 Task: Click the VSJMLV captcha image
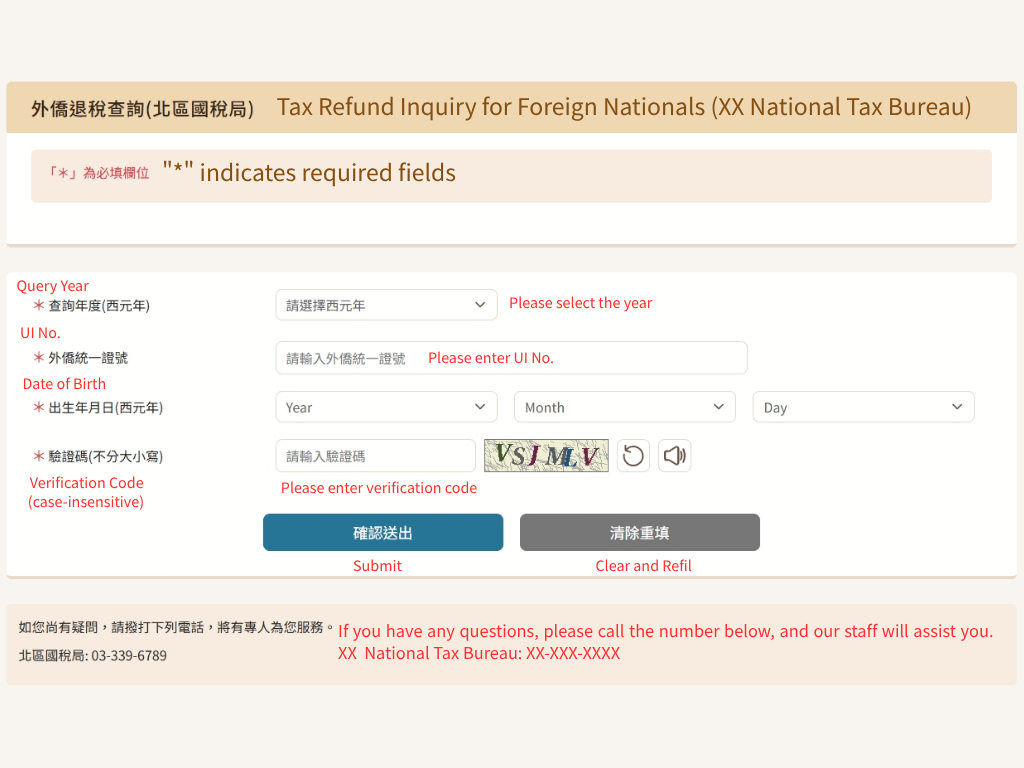pyautogui.click(x=546, y=455)
